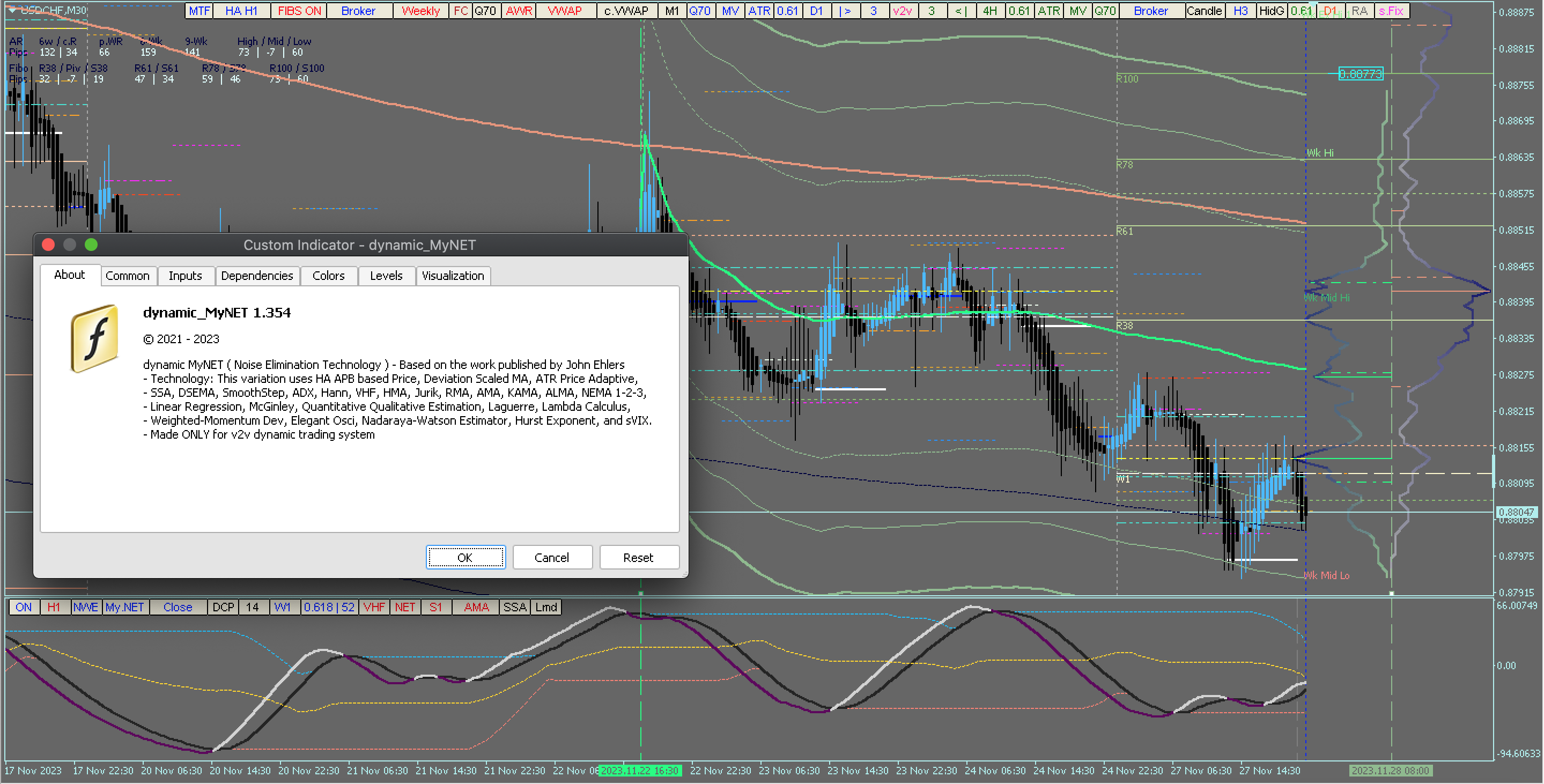1544x784 pixels.
Task: Click the c.VWAP toolbar button
Action: click(626, 11)
